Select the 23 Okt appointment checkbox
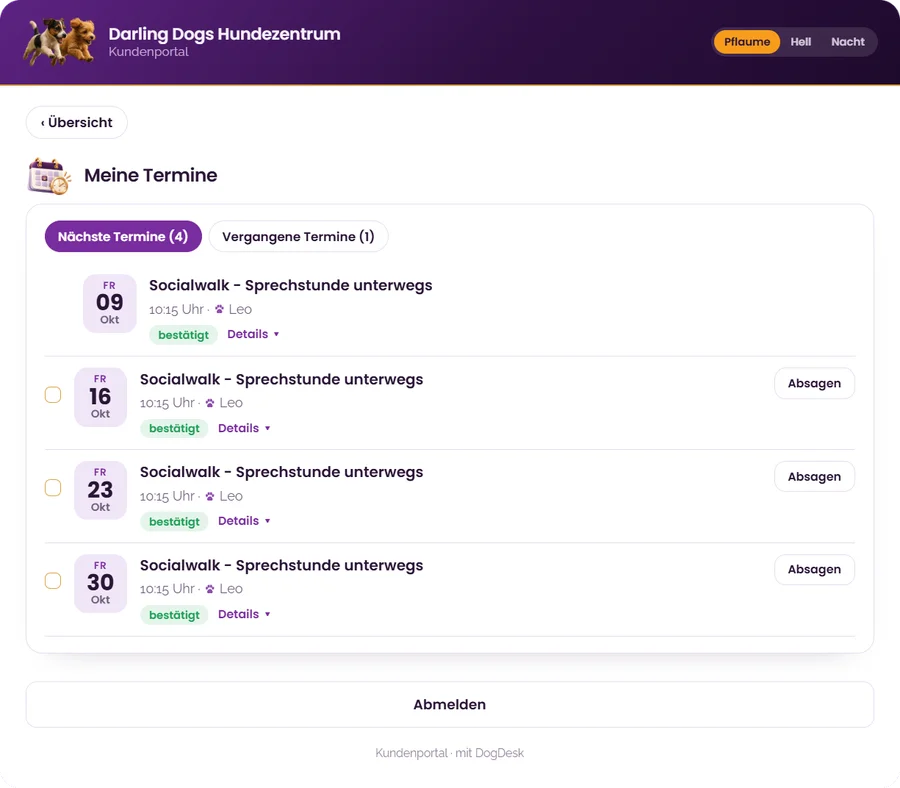Viewport: 900px width, 788px height. (x=53, y=488)
